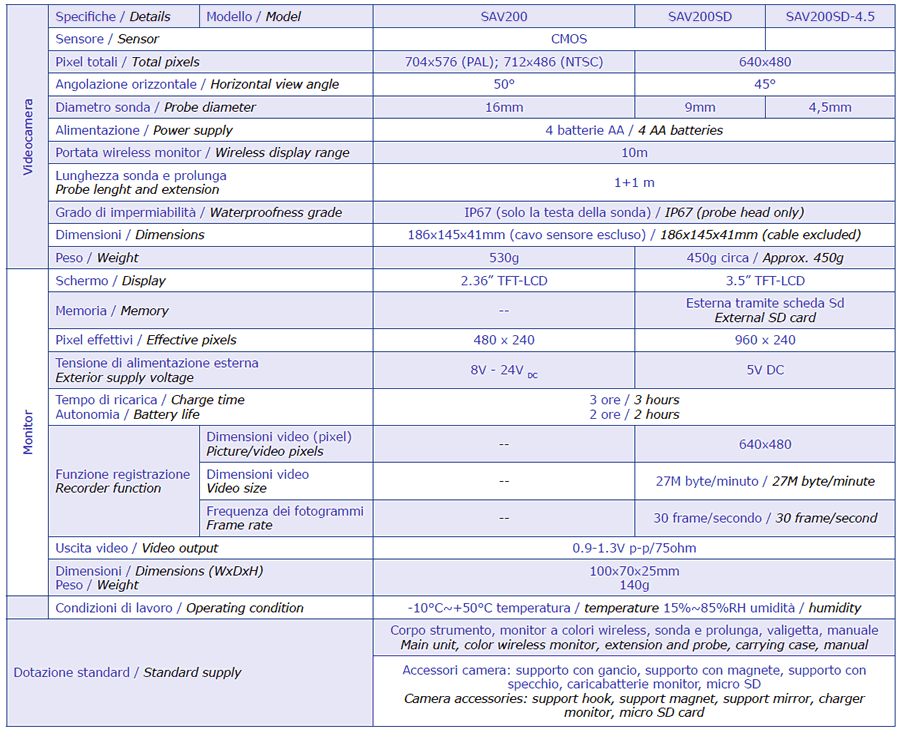Select the 5V DC supply voltage cell
The height and width of the screenshot is (729, 900).
tap(765, 370)
